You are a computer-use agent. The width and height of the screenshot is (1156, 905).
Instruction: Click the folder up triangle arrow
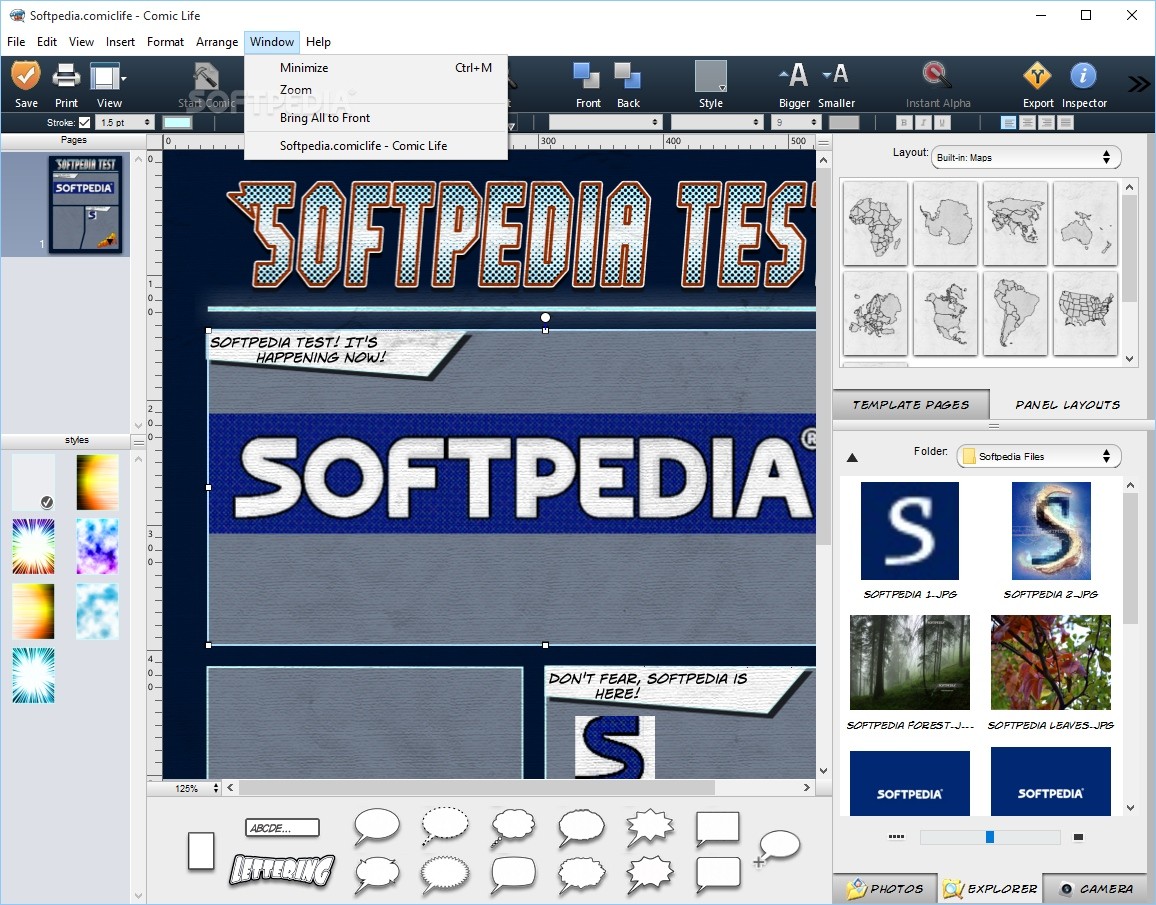(x=852, y=458)
